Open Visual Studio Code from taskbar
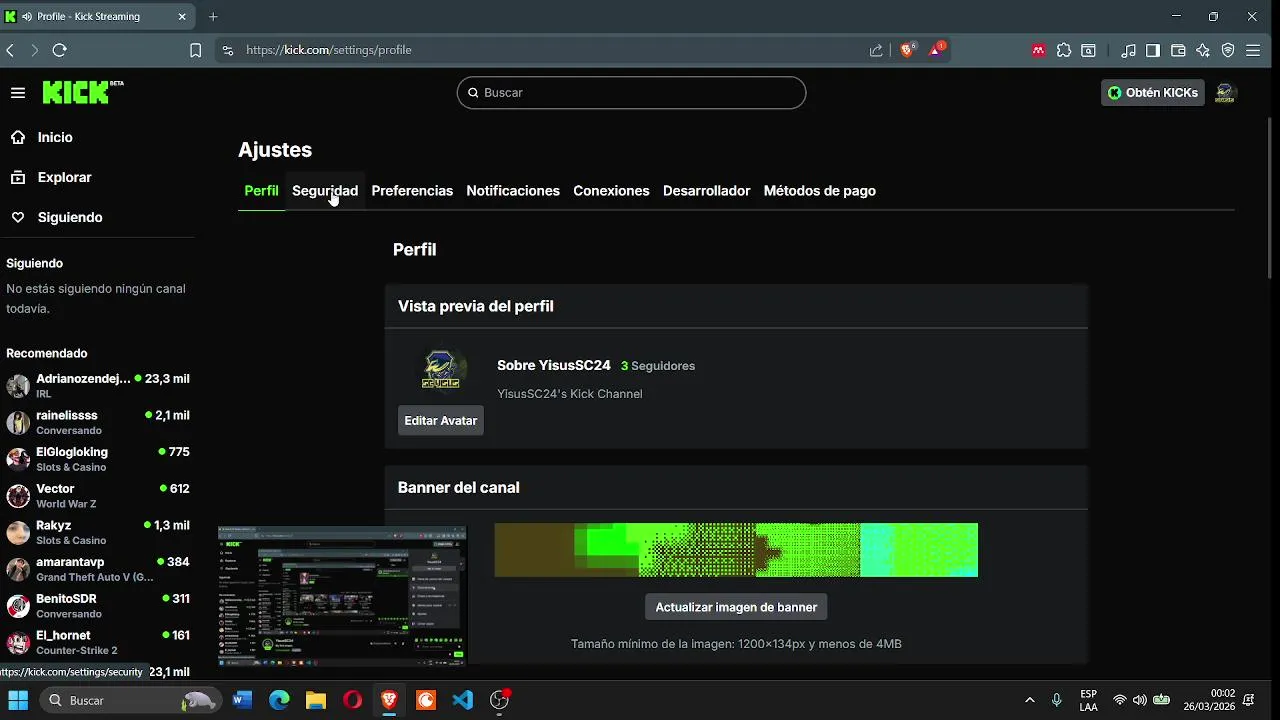The image size is (1280, 720). (462, 700)
